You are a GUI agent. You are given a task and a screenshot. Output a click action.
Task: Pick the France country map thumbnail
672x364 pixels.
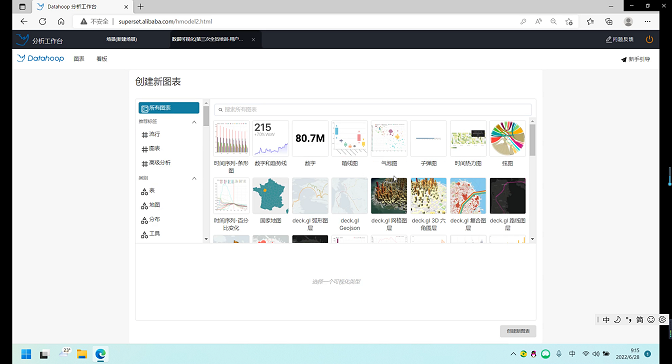[271, 196]
